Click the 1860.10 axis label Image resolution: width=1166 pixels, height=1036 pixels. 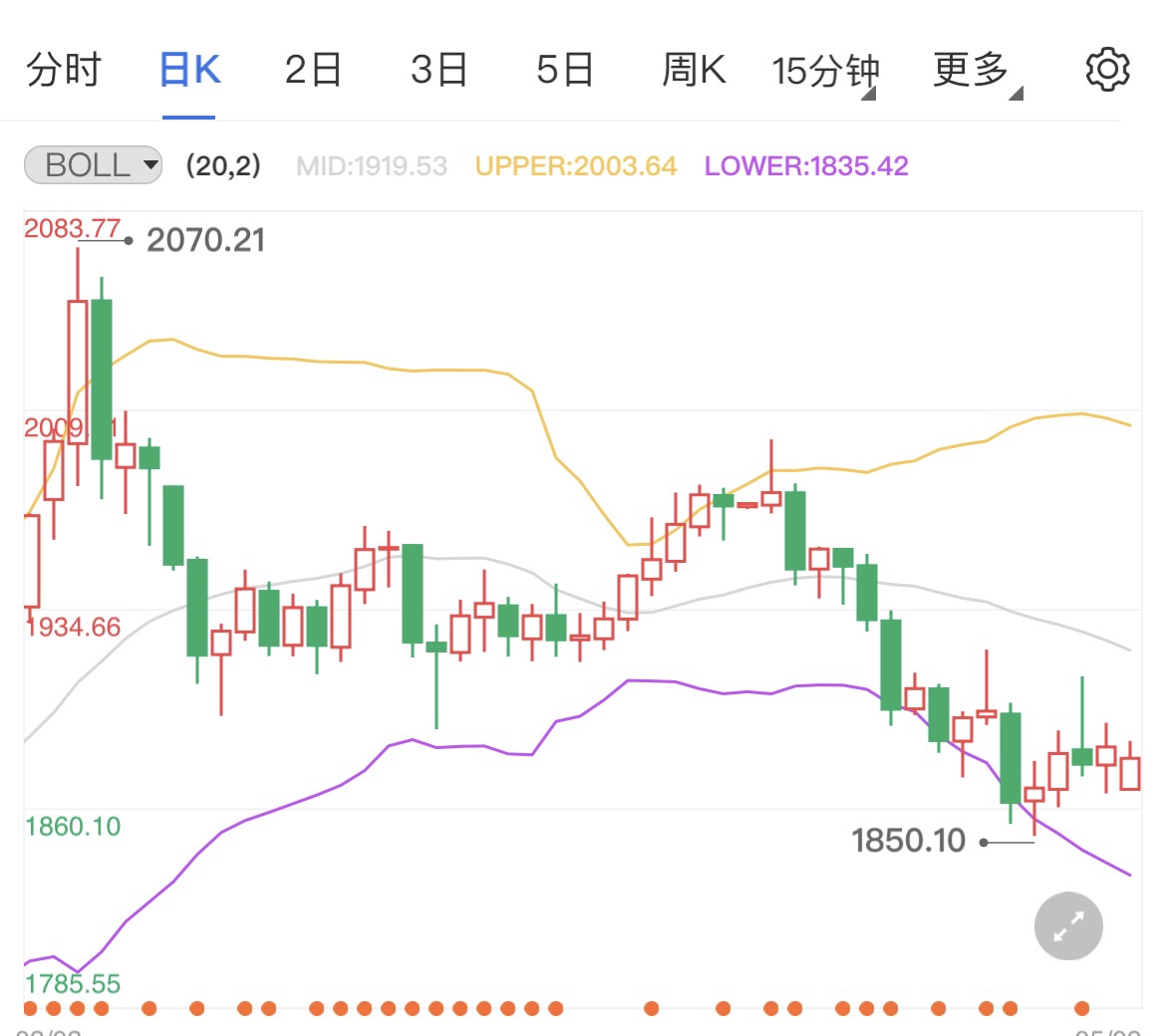pyautogui.click(x=72, y=826)
